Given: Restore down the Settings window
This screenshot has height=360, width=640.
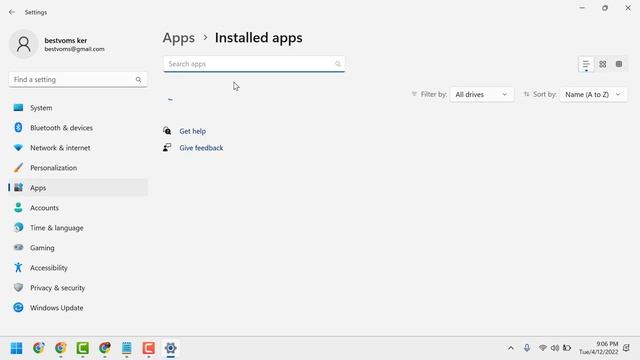Looking at the screenshot, I should tap(605, 8).
